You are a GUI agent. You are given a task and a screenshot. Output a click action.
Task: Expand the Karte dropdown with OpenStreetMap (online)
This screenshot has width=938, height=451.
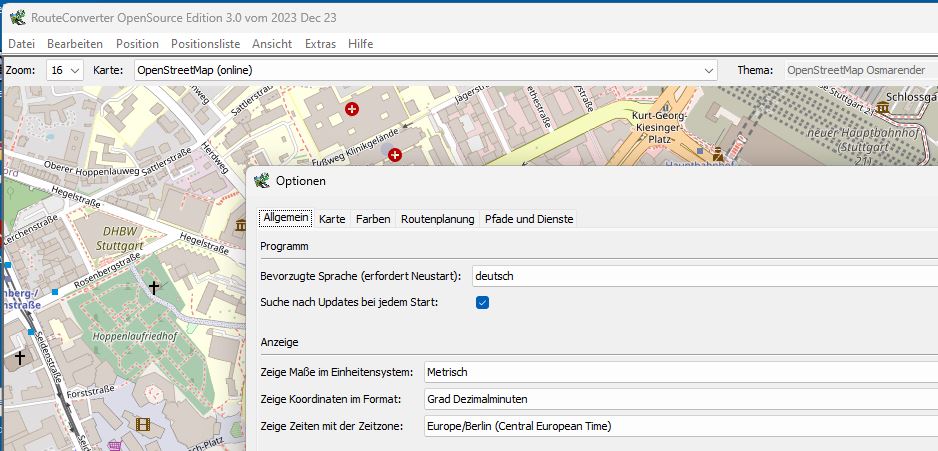[x=426, y=70]
